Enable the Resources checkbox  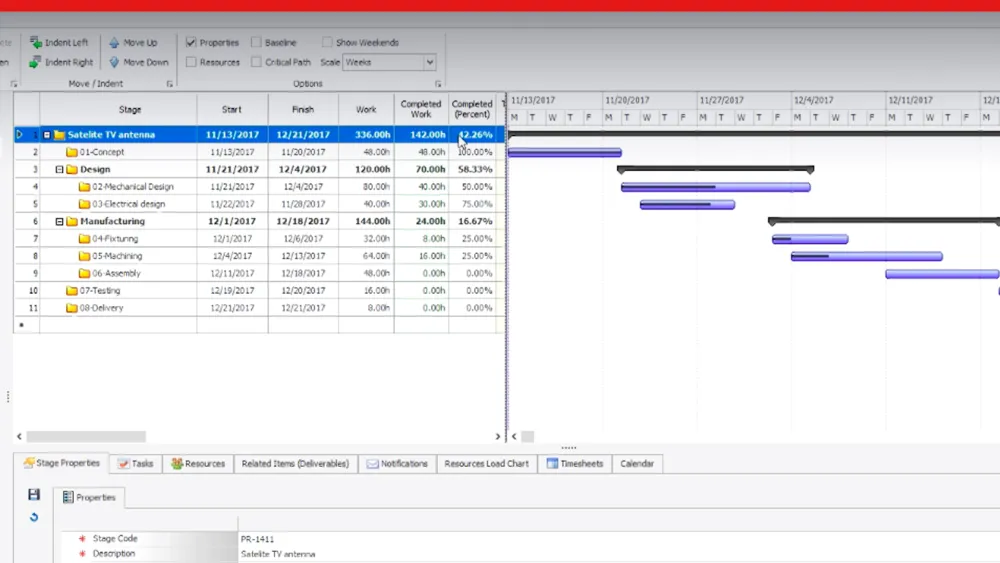[191, 62]
